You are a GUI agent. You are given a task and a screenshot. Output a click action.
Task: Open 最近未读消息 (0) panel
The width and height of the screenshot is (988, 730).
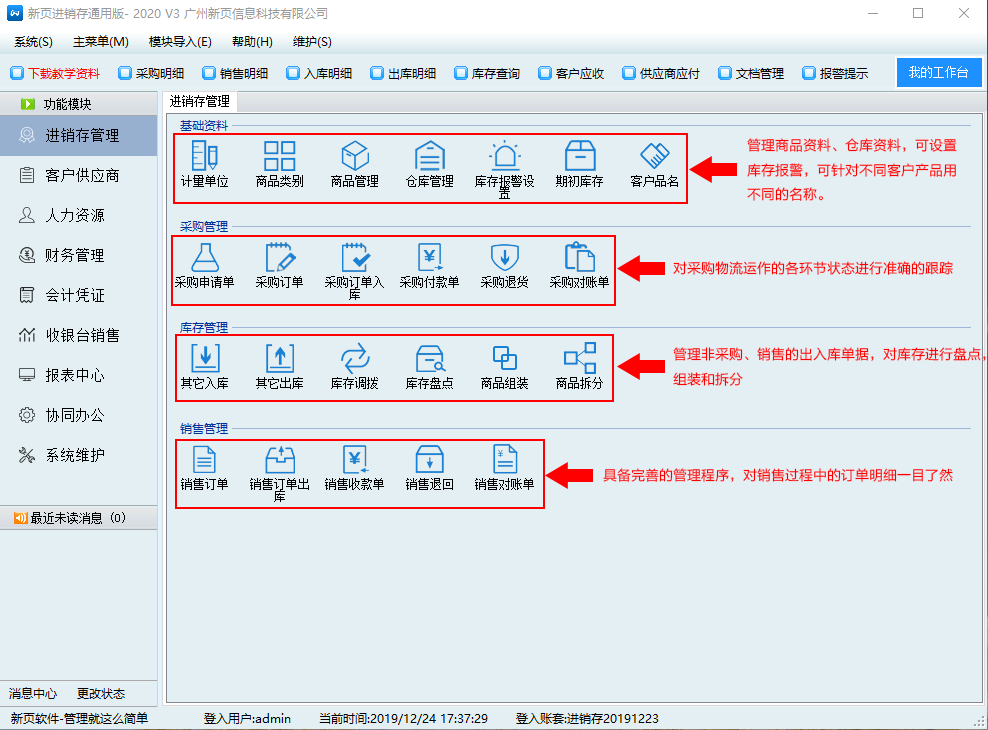pos(79,518)
